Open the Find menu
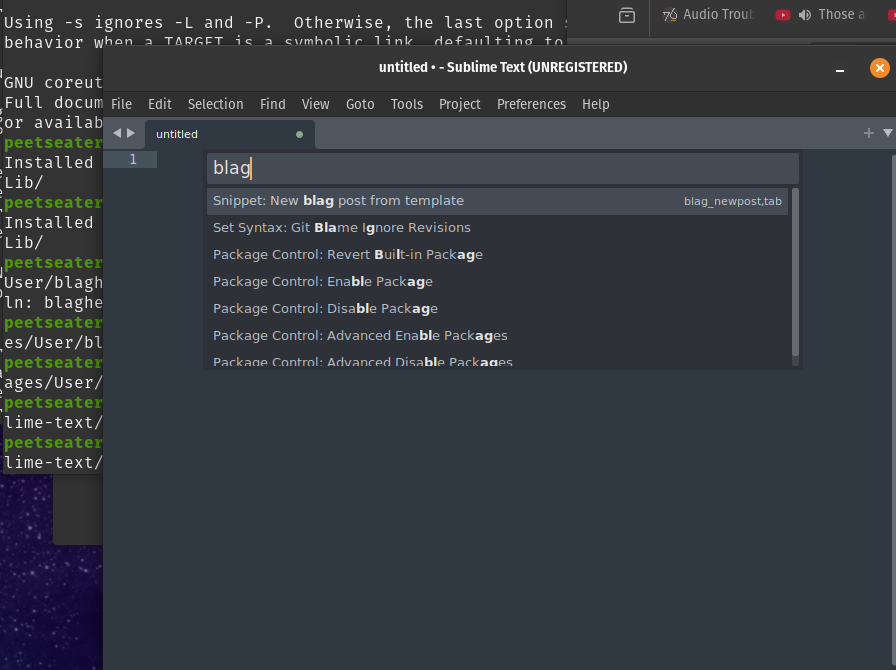This screenshot has width=896, height=670. 273,104
